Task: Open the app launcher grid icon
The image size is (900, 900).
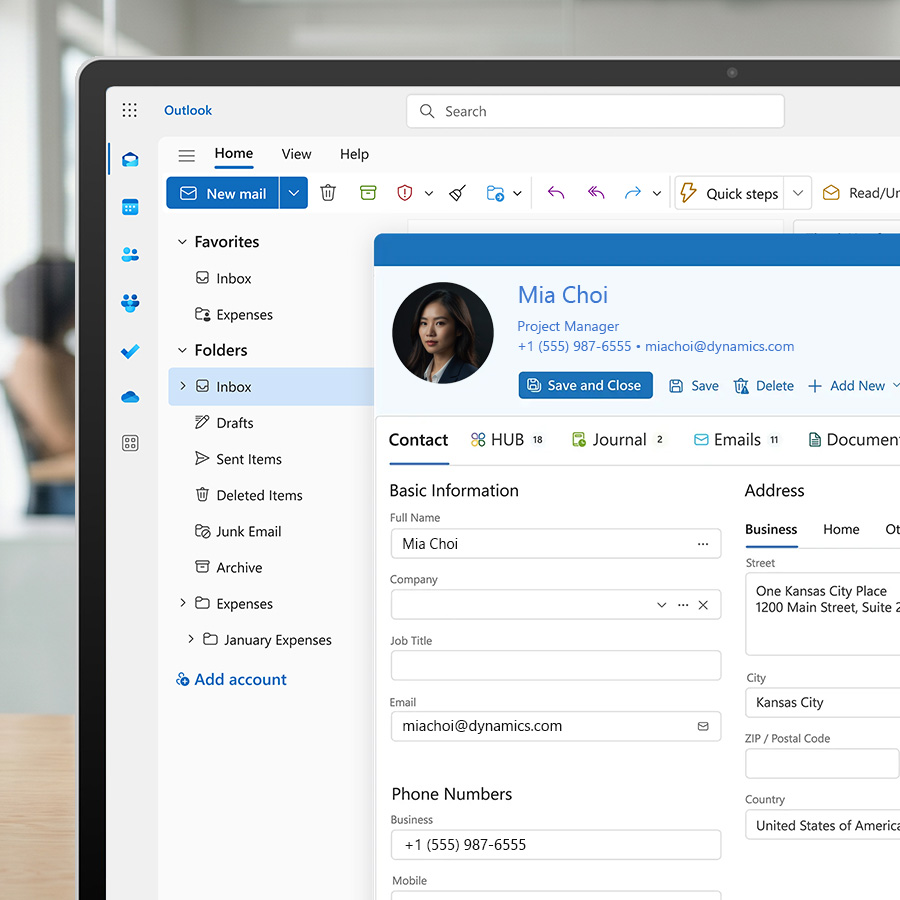Action: (130, 110)
